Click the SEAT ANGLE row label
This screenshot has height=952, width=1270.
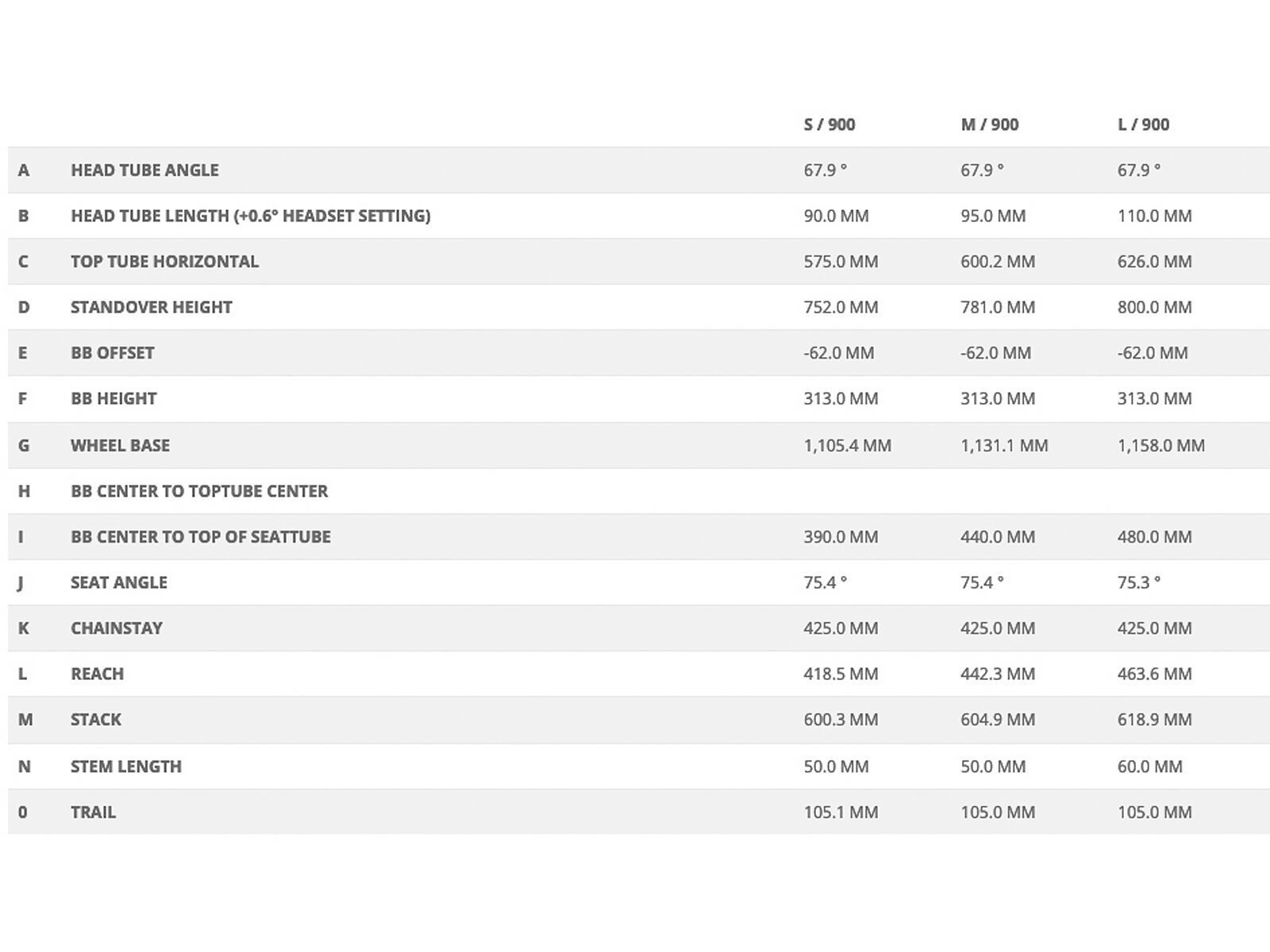(118, 582)
